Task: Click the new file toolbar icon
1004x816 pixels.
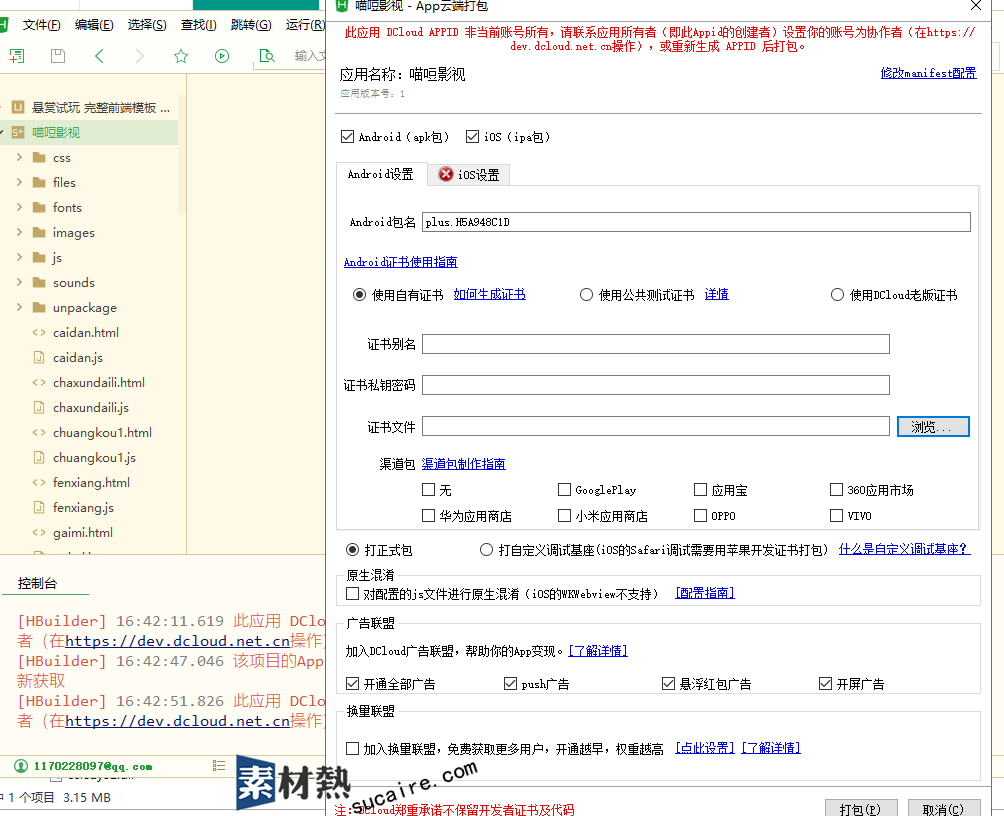Action: pyautogui.click(x=17, y=56)
